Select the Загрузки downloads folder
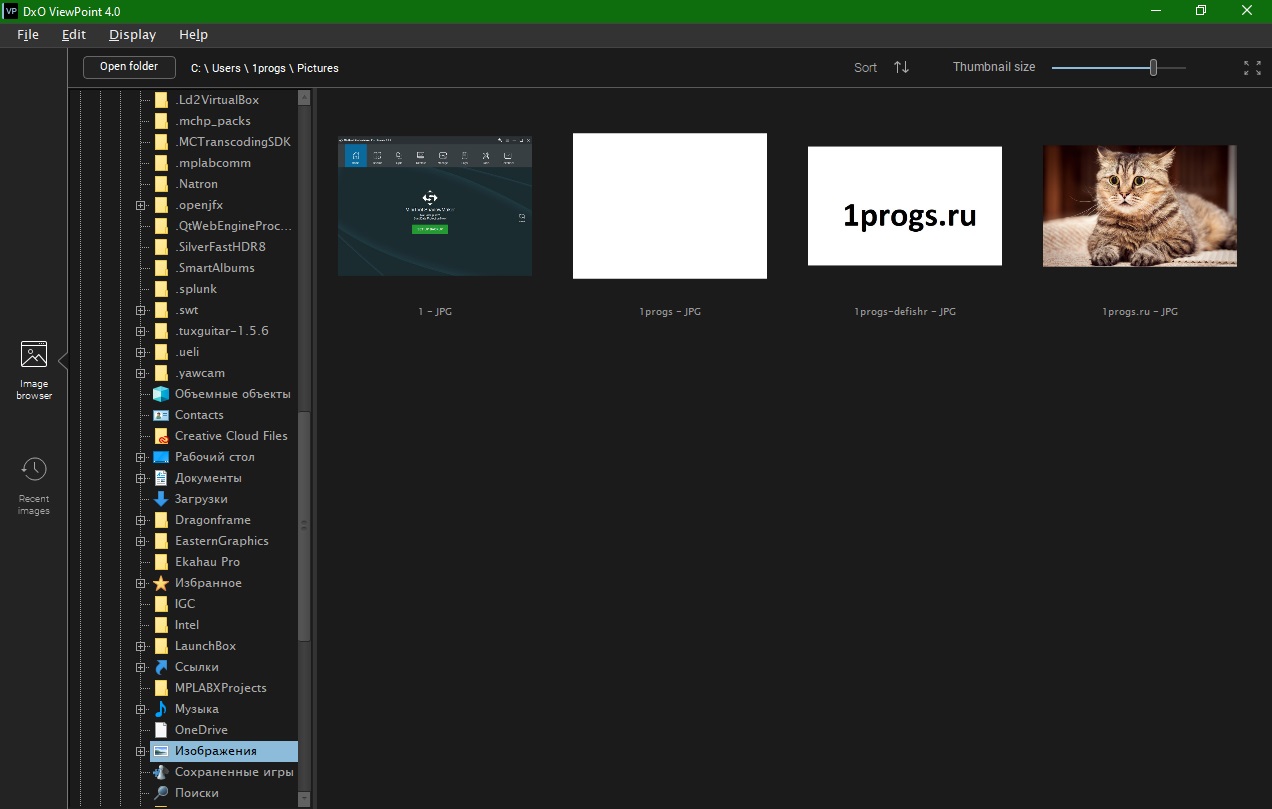 click(201, 499)
